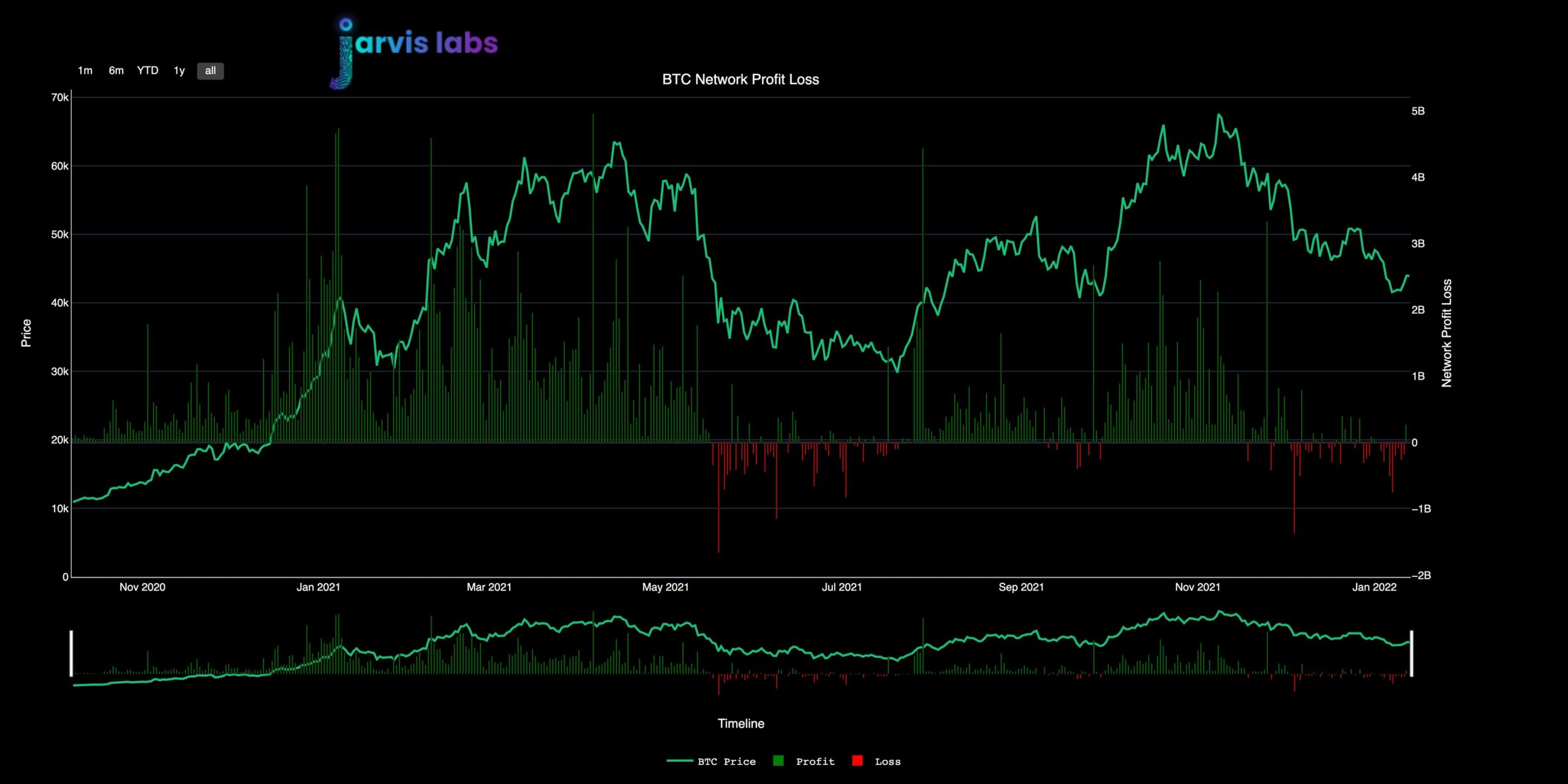Click the Jul 2021 timeline label

coord(842,587)
